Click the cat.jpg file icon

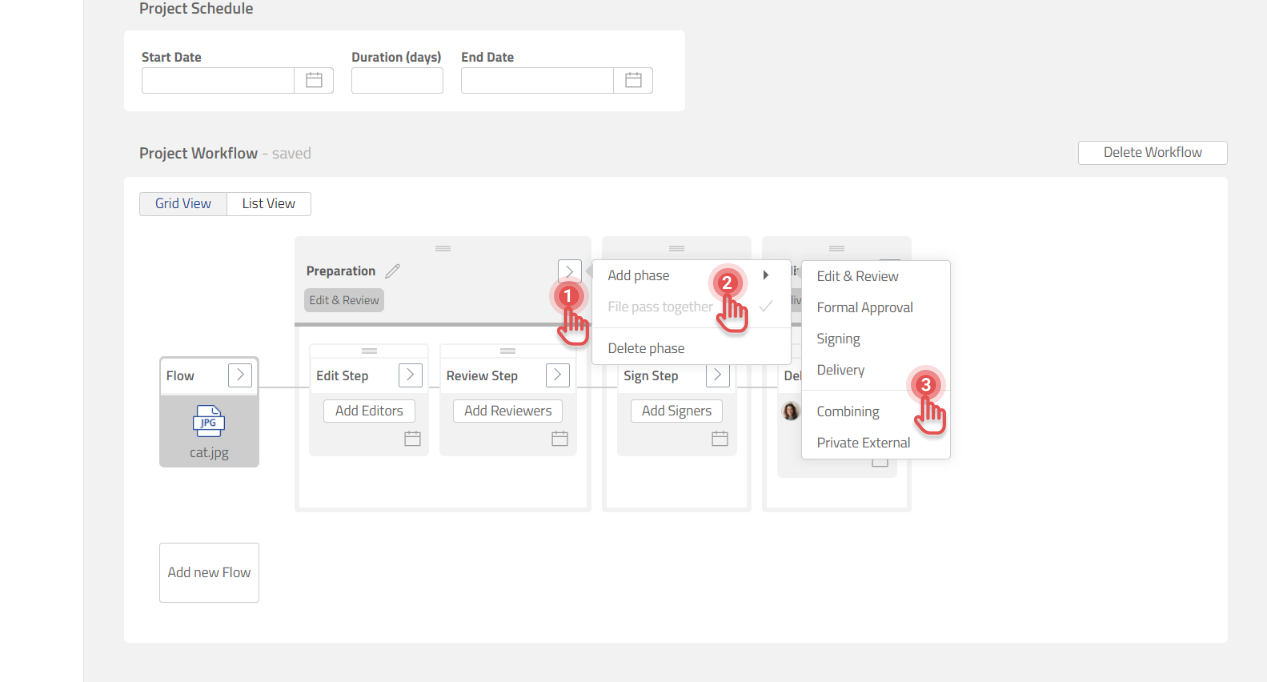click(x=209, y=421)
